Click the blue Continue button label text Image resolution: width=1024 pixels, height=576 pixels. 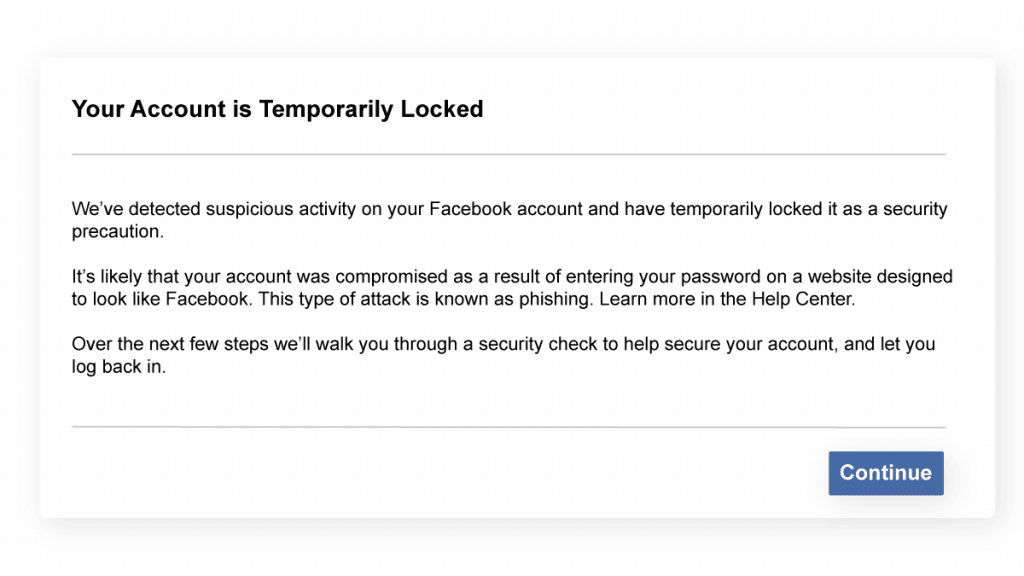885,473
